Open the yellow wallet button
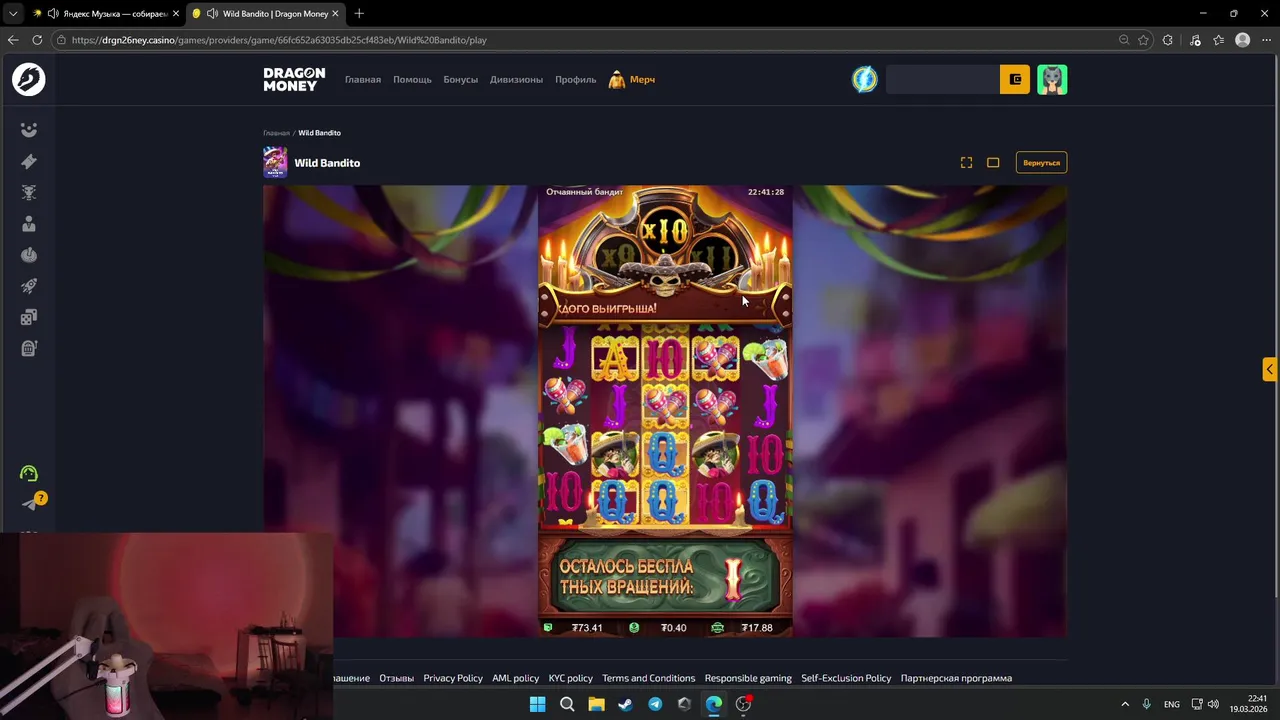This screenshot has height=720, width=1280. 1015,79
